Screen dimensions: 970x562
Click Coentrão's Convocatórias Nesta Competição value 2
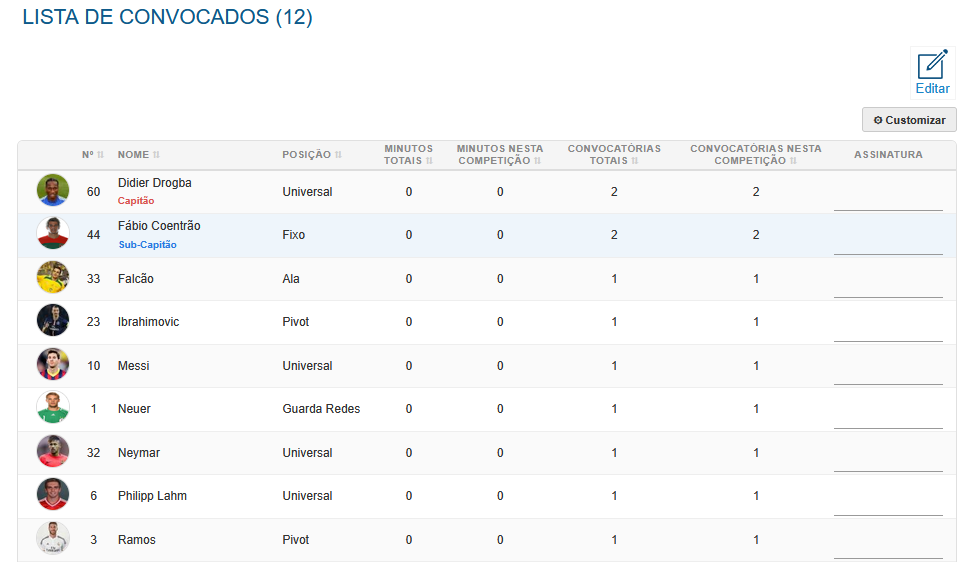[756, 235]
